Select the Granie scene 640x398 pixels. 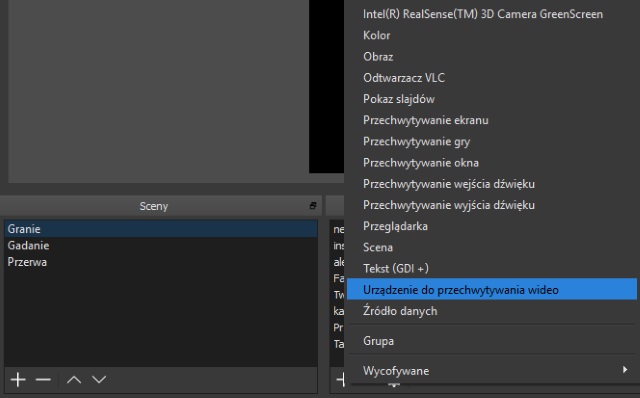[x=161, y=229]
